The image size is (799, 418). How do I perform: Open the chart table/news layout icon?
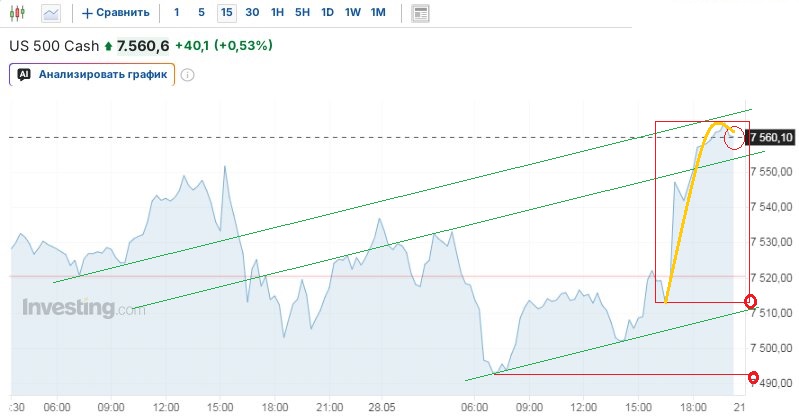420,13
